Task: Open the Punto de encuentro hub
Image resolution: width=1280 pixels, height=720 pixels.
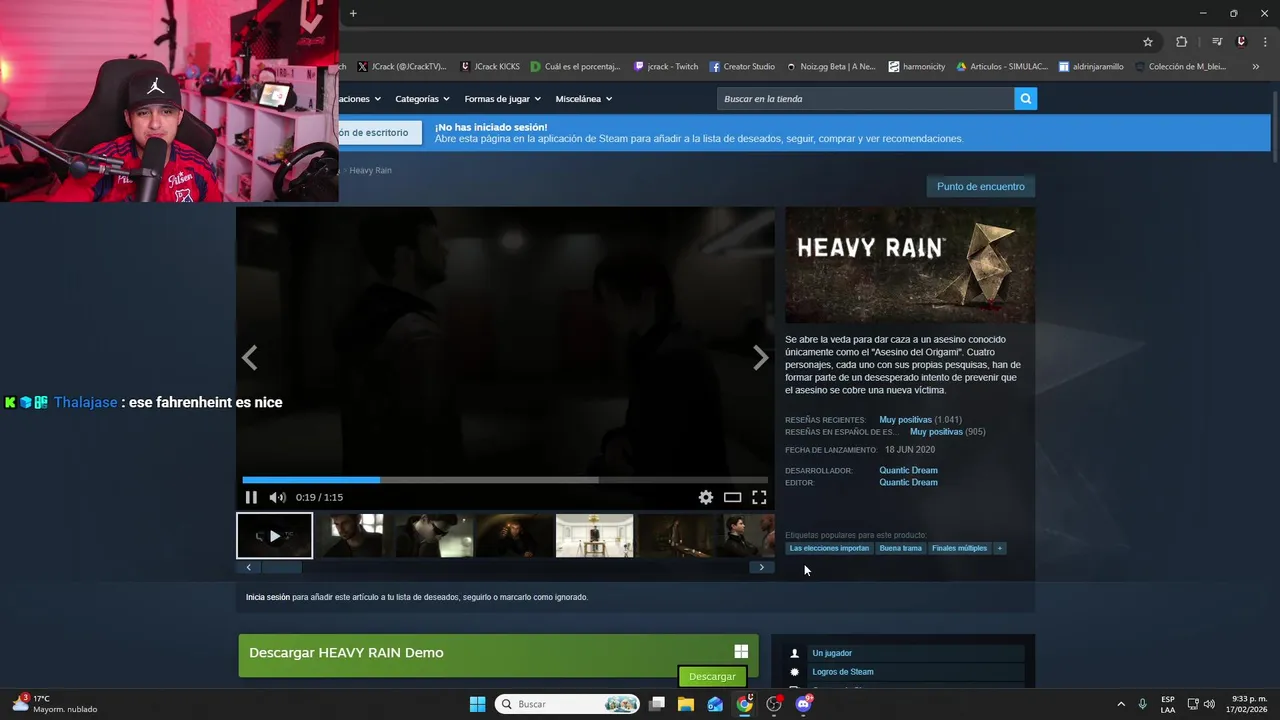Action: (980, 187)
